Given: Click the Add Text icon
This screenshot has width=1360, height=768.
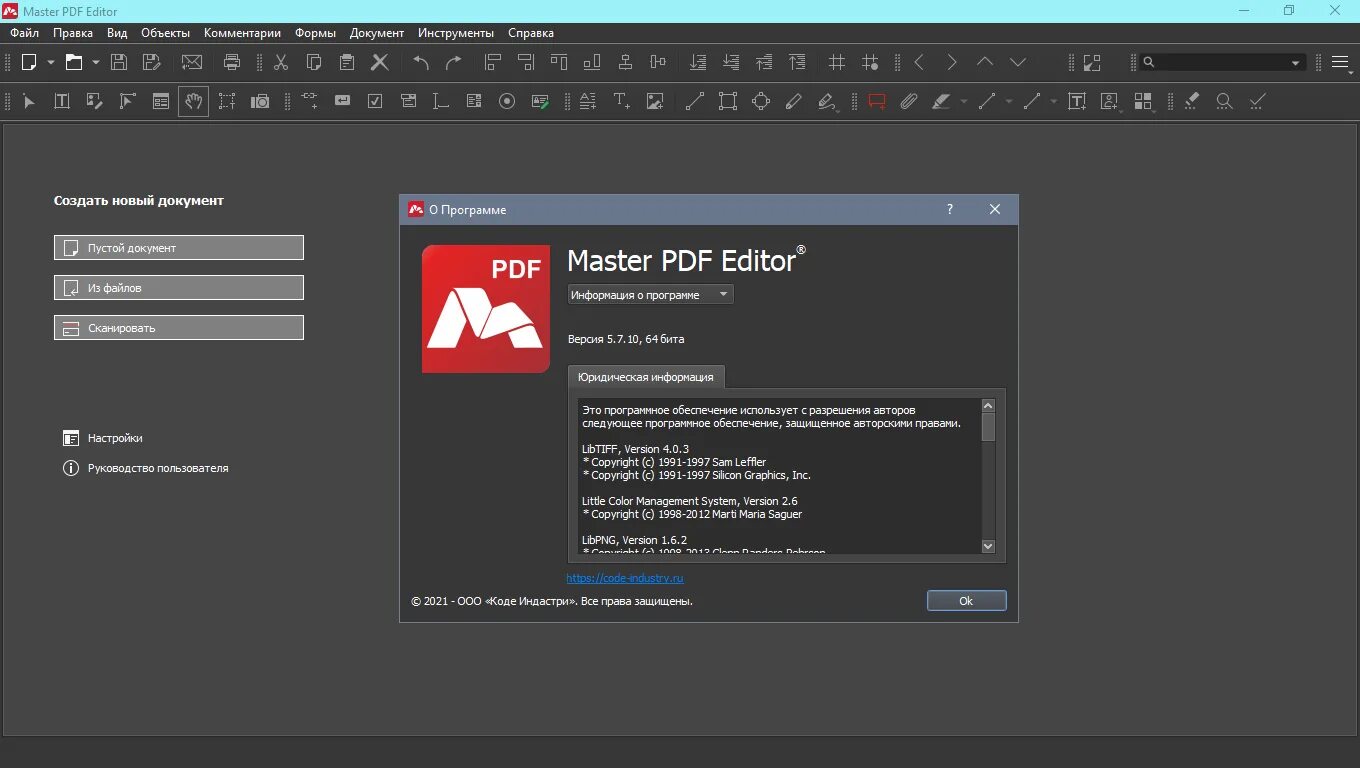Looking at the screenshot, I should (x=622, y=101).
